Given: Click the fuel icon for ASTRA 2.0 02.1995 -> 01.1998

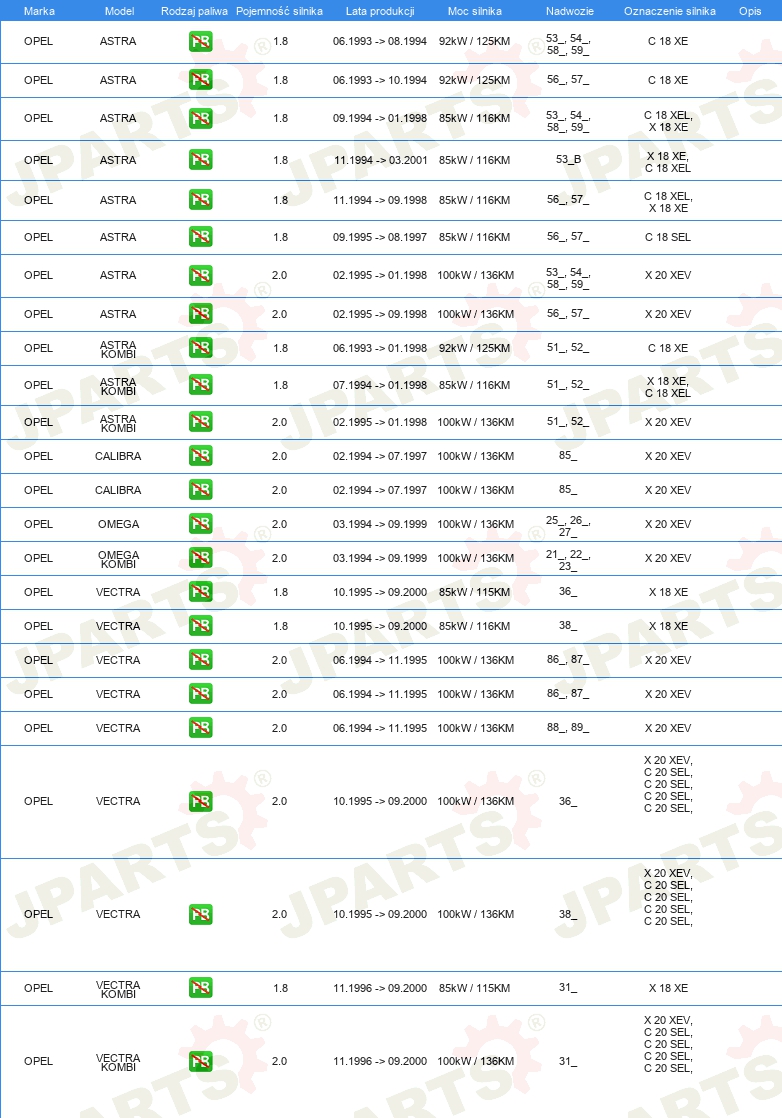Looking at the screenshot, I should coord(200,275).
